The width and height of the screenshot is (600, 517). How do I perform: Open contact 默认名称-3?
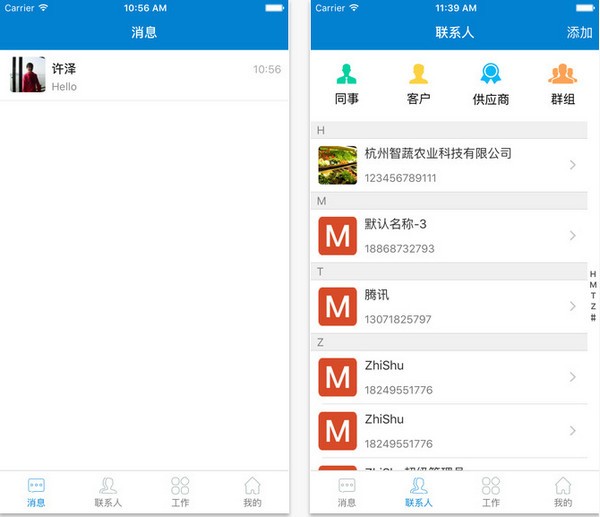click(x=449, y=236)
